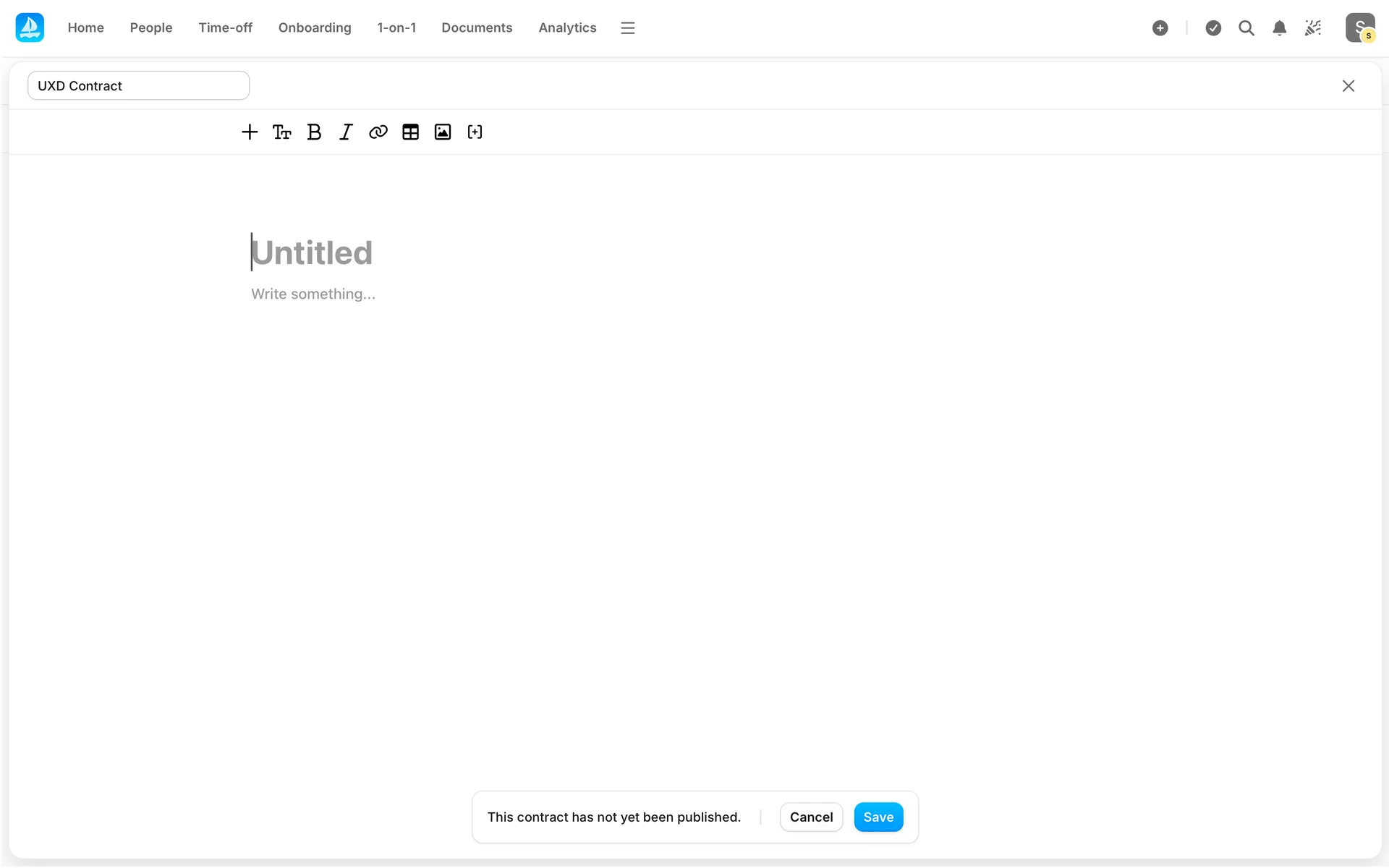1389x868 pixels.
Task: Go to the Documents tab
Action: pyautogui.click(x=477, y=27)
